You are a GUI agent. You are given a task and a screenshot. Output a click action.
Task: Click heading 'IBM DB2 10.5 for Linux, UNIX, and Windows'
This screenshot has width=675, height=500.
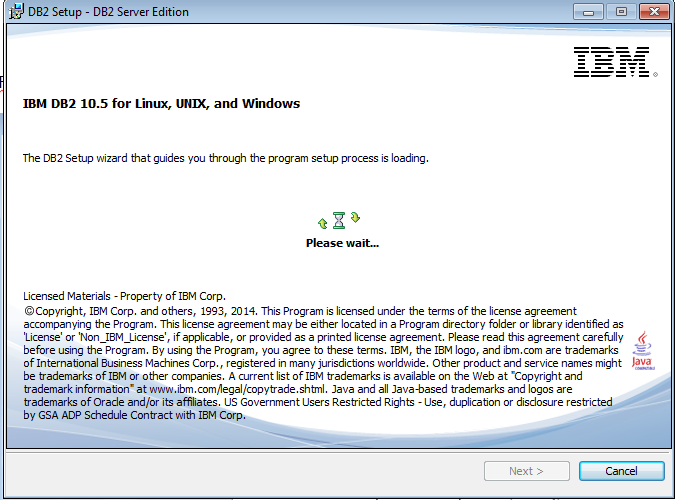coord(161,104)
